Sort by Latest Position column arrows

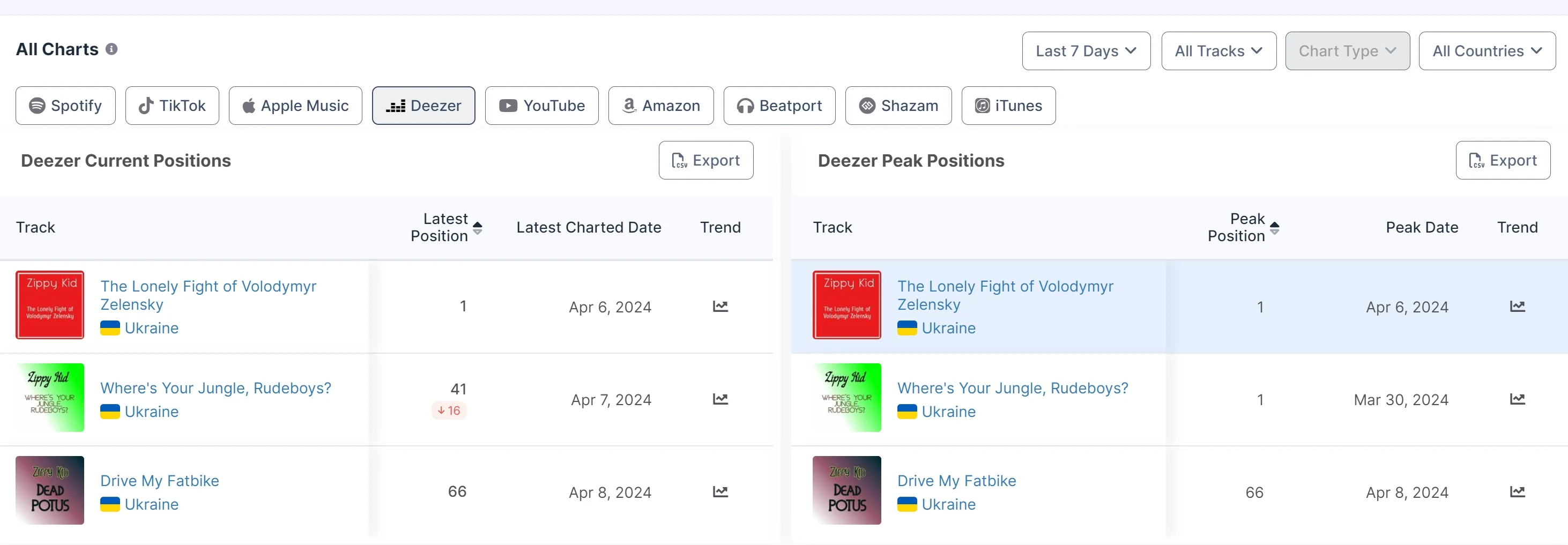coord(478,228)
